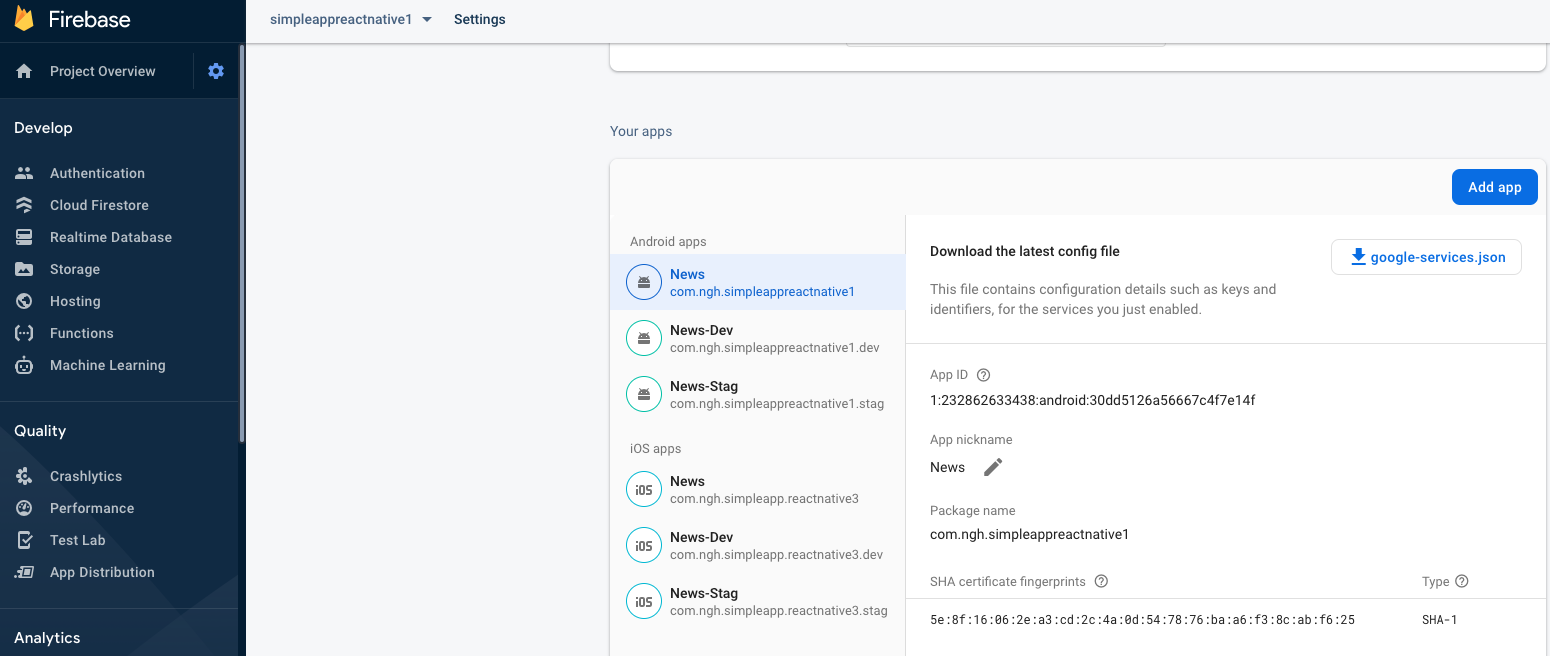Viewport: 1550px width, 656px height.
Task: Expand the simpleappreactnative1 project dropdown
Action: (351, 19)
